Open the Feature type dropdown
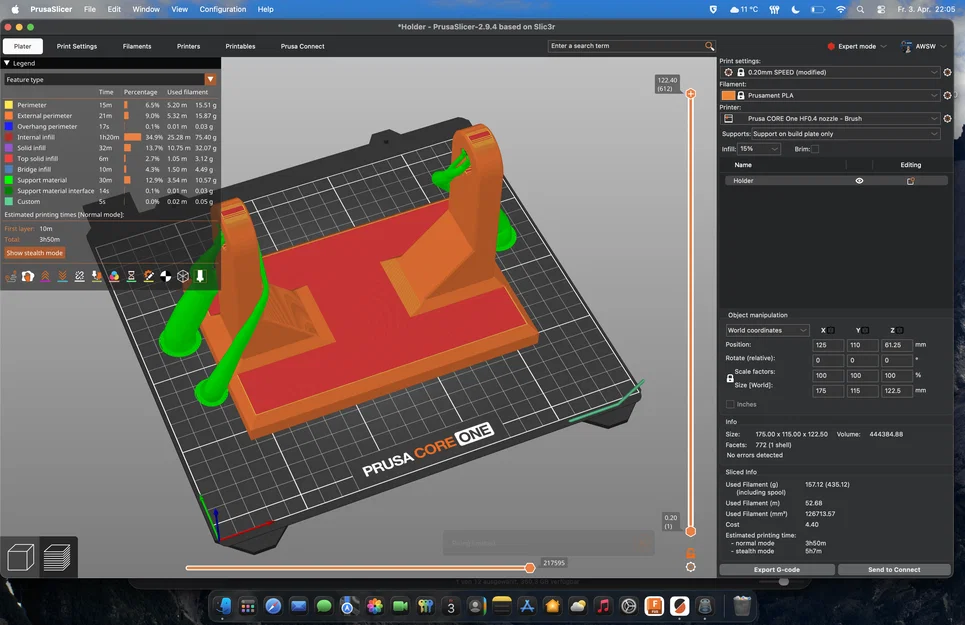The image size is (965, 625). 110,79
